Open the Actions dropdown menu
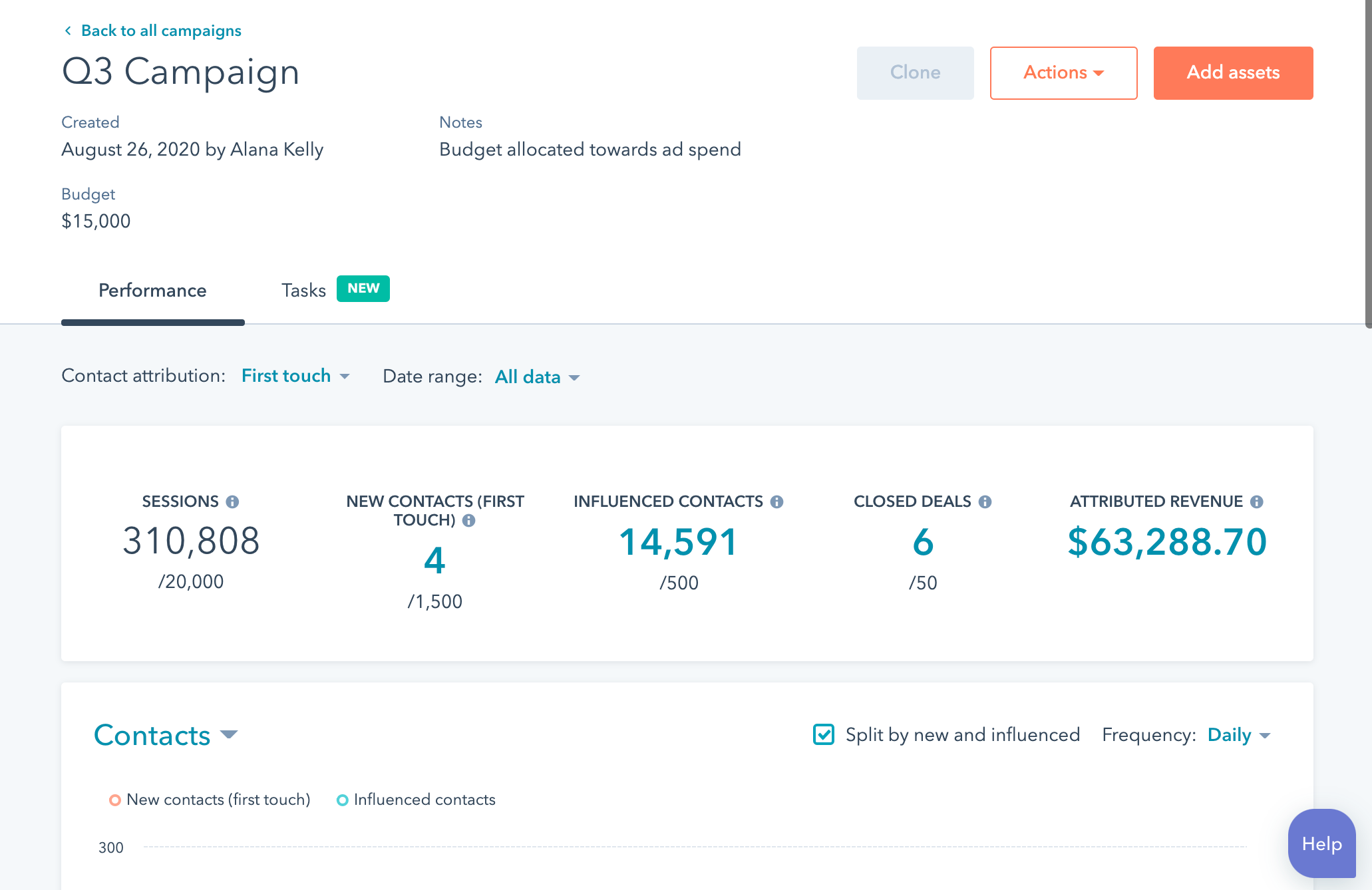This screenshot has height=890, width=1372. point(1063,72)
